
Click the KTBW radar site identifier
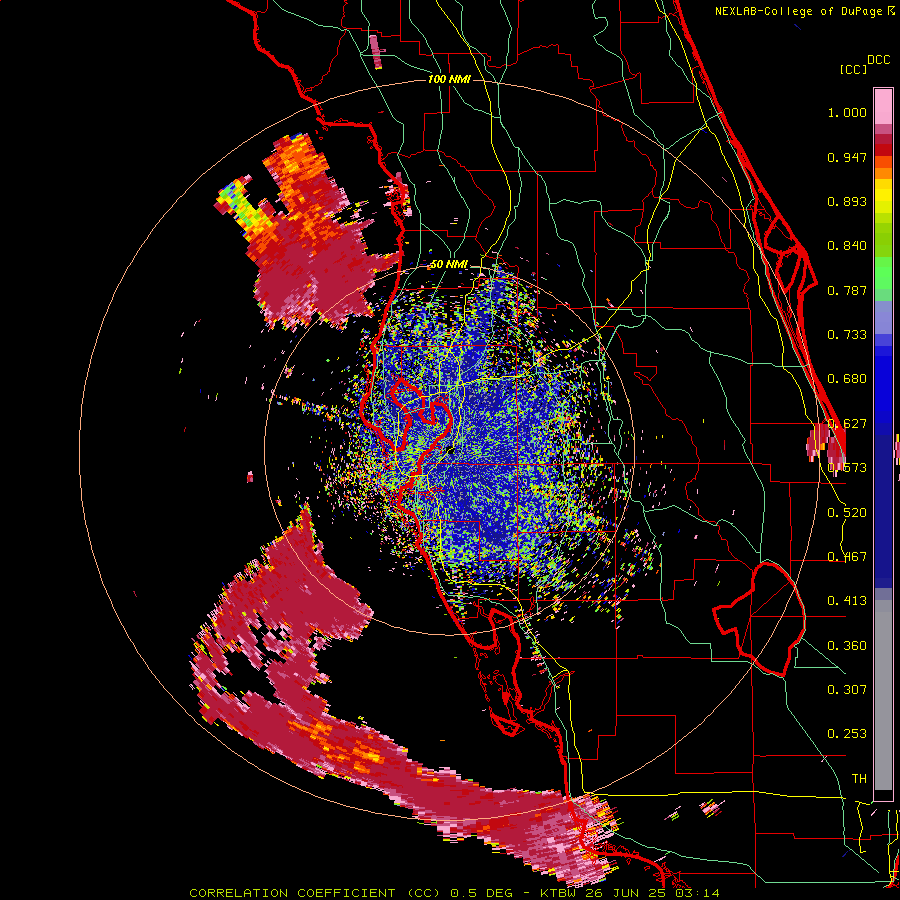point(560,893)
